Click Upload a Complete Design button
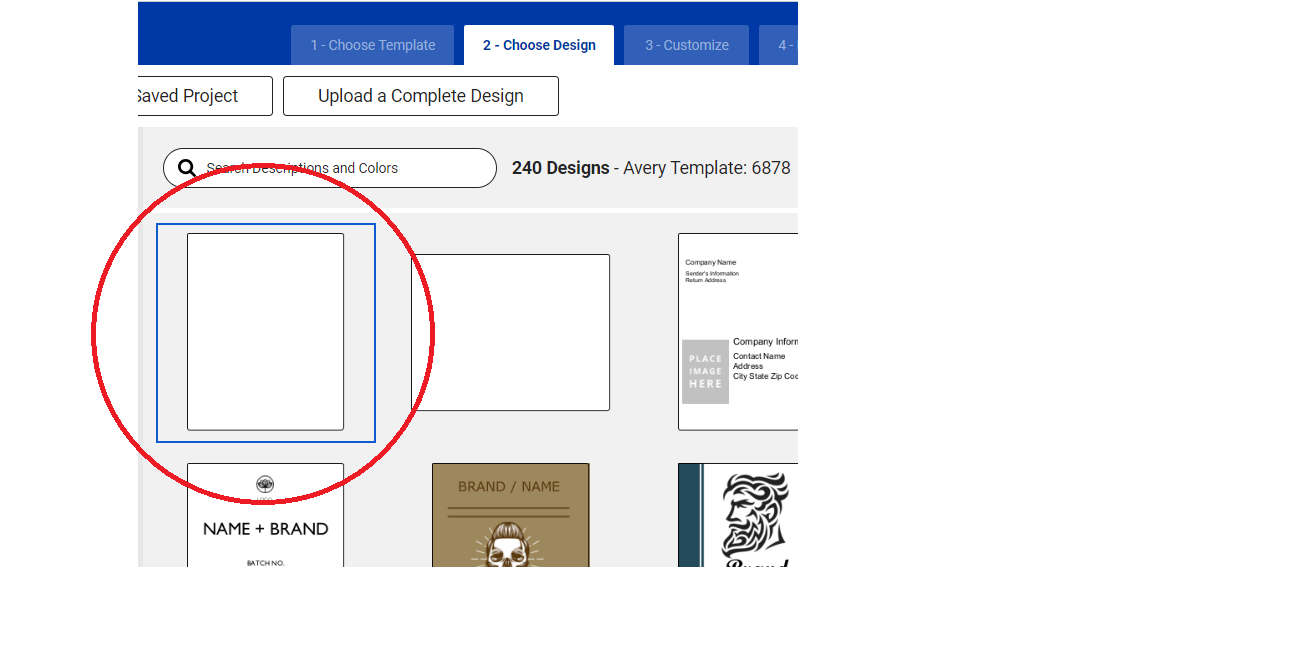This screenshot has height=648, width=1290. [x=421, y=96]
